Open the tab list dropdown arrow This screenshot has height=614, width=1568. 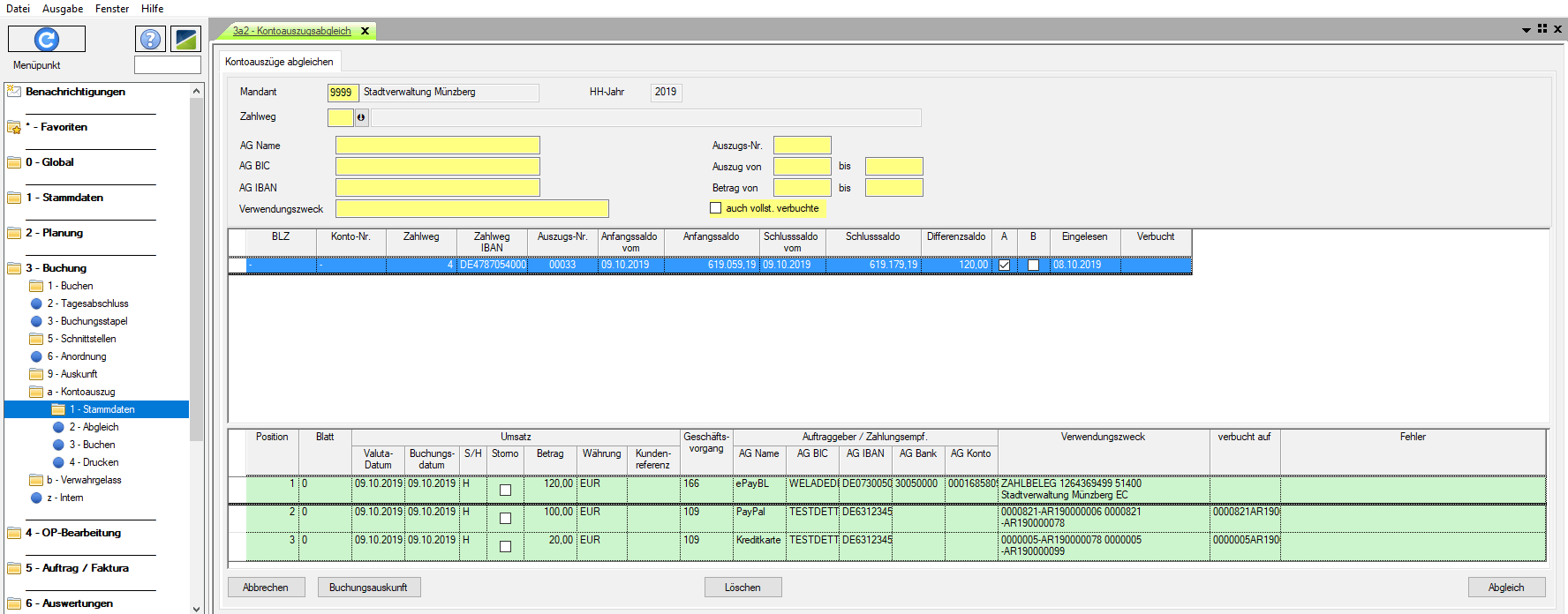coord(1526,30)
